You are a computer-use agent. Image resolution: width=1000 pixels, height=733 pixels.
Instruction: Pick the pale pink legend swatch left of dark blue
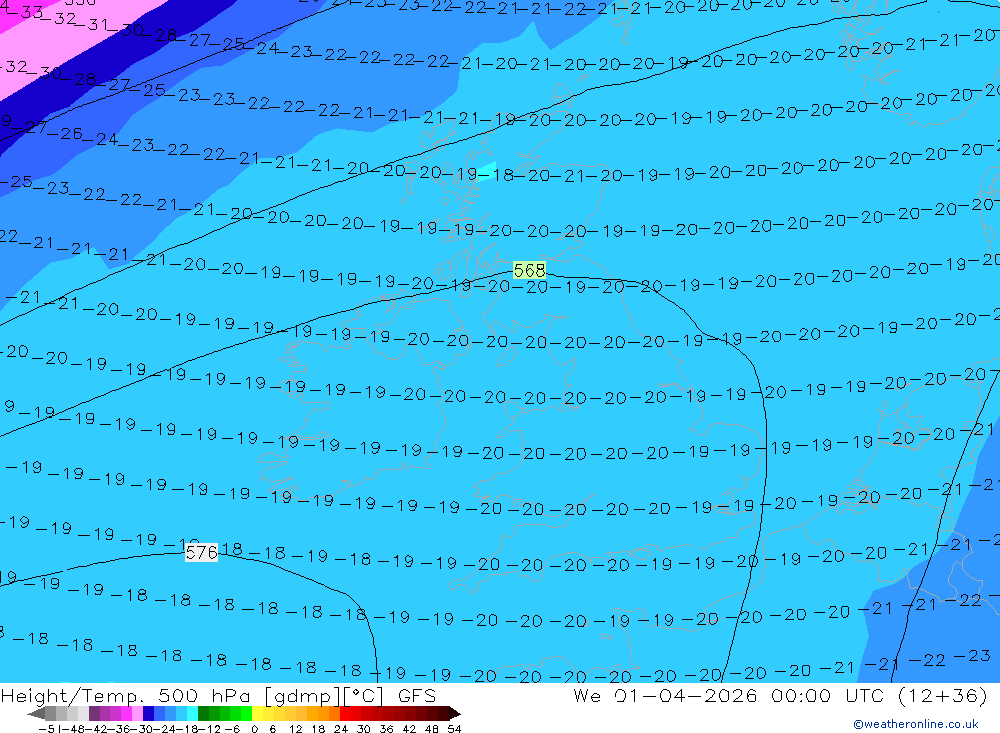(x=137, y=713)
